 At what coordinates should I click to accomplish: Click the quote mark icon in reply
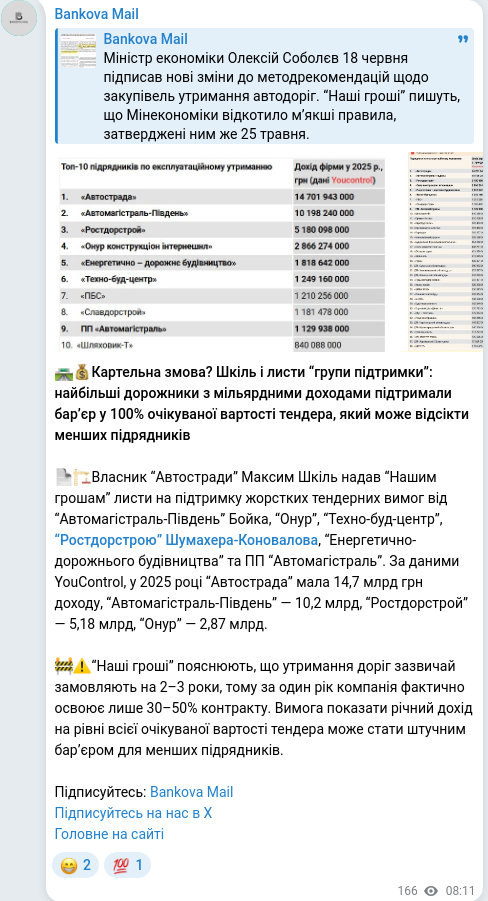[x=463, y=40]
